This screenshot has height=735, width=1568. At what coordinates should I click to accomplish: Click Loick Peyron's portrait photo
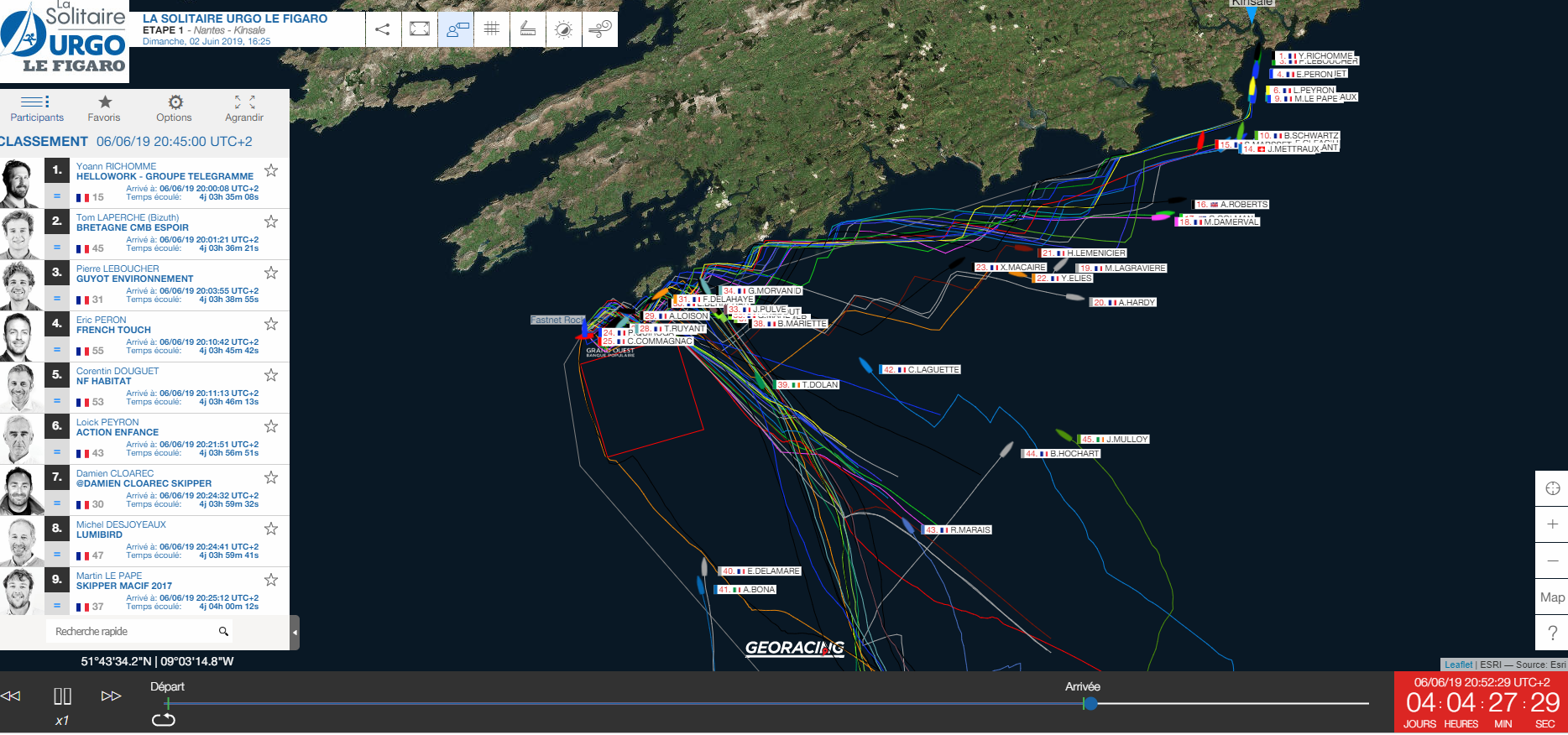[21, 439]
